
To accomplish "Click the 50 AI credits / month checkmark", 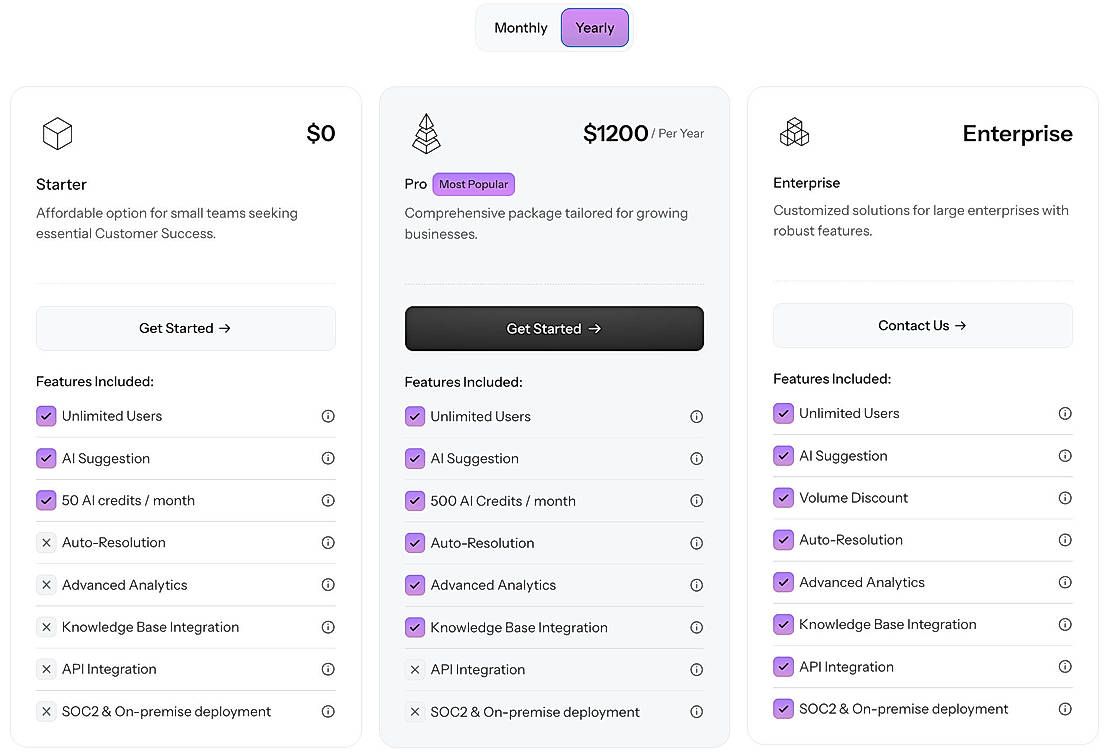I will pos(46,500).
